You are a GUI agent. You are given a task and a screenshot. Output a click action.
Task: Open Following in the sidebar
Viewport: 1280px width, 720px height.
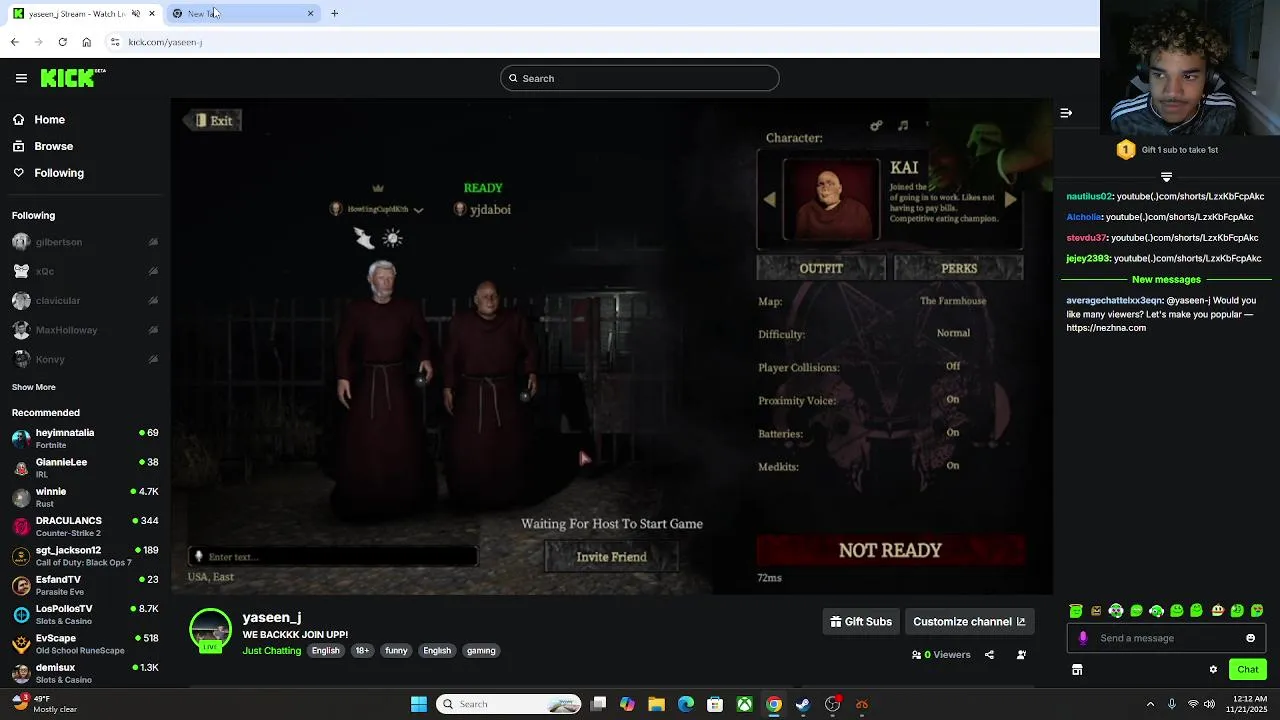[x=59, y=173]
